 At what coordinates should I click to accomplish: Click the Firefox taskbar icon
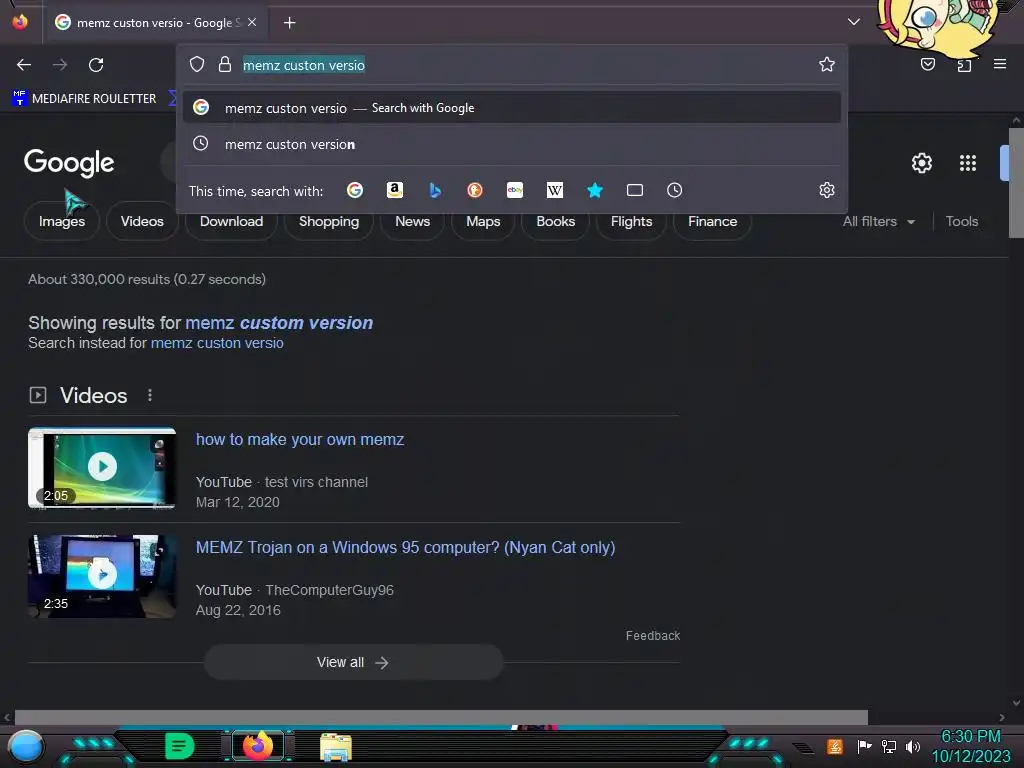pos(257,746)
